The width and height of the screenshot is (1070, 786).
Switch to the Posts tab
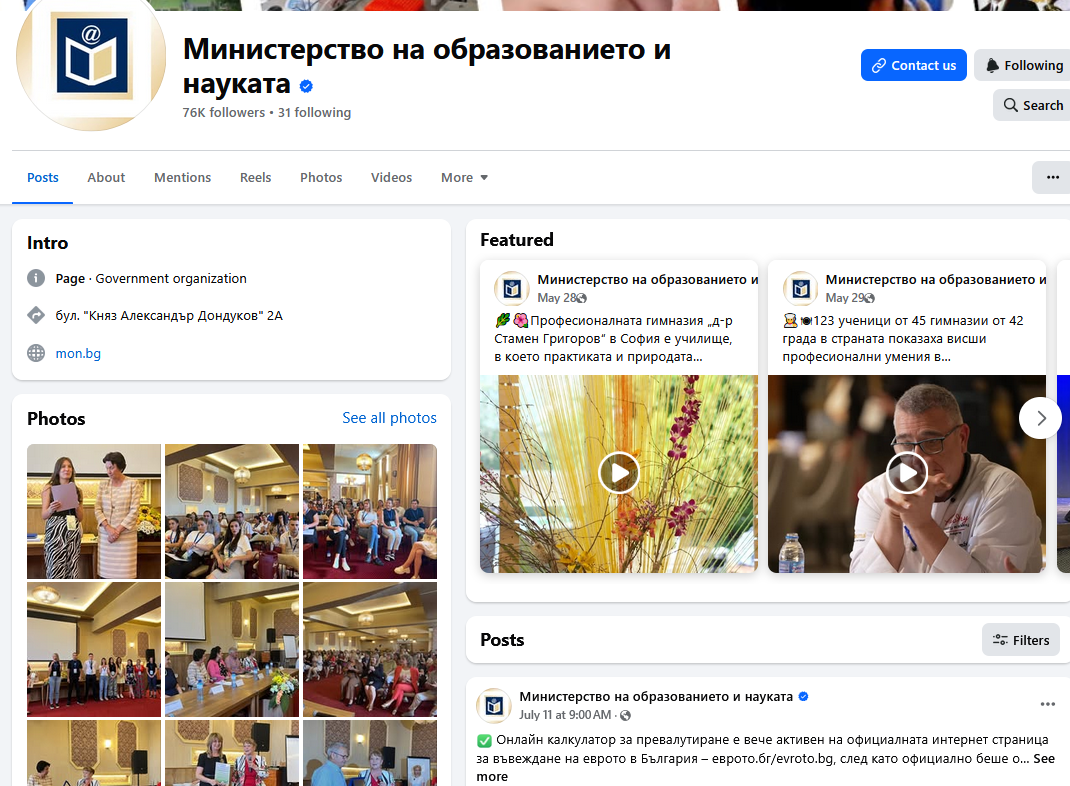click(x=42, y=177)
